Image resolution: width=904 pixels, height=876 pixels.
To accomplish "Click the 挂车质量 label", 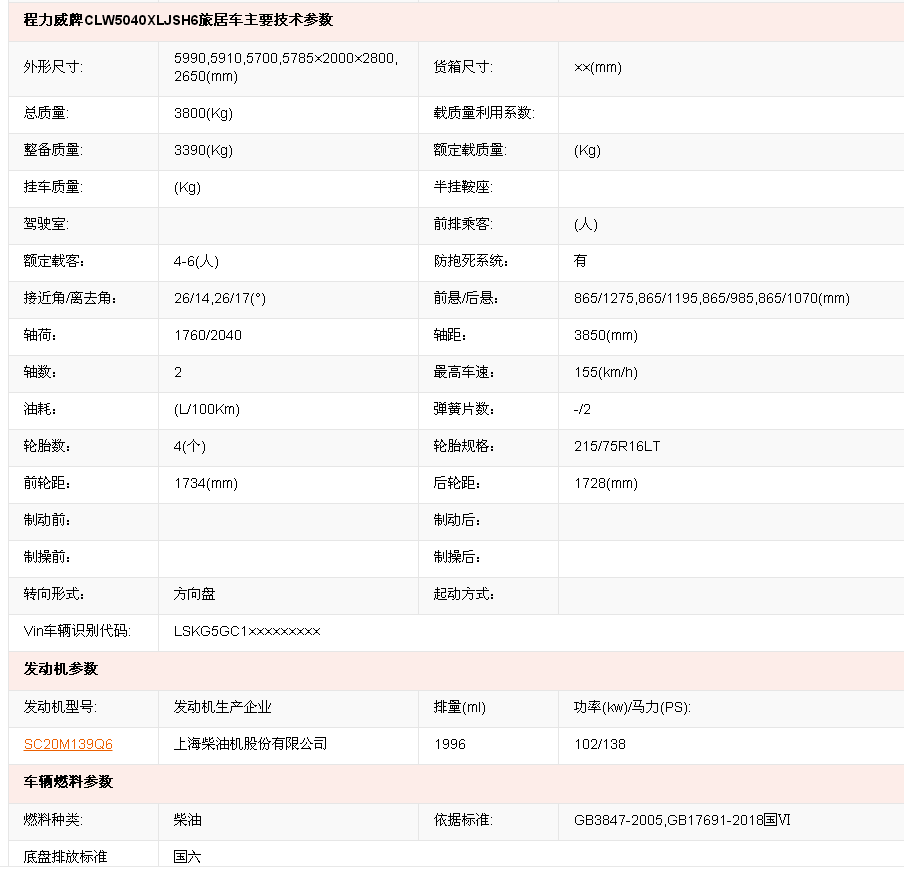I will pos(53,187).
